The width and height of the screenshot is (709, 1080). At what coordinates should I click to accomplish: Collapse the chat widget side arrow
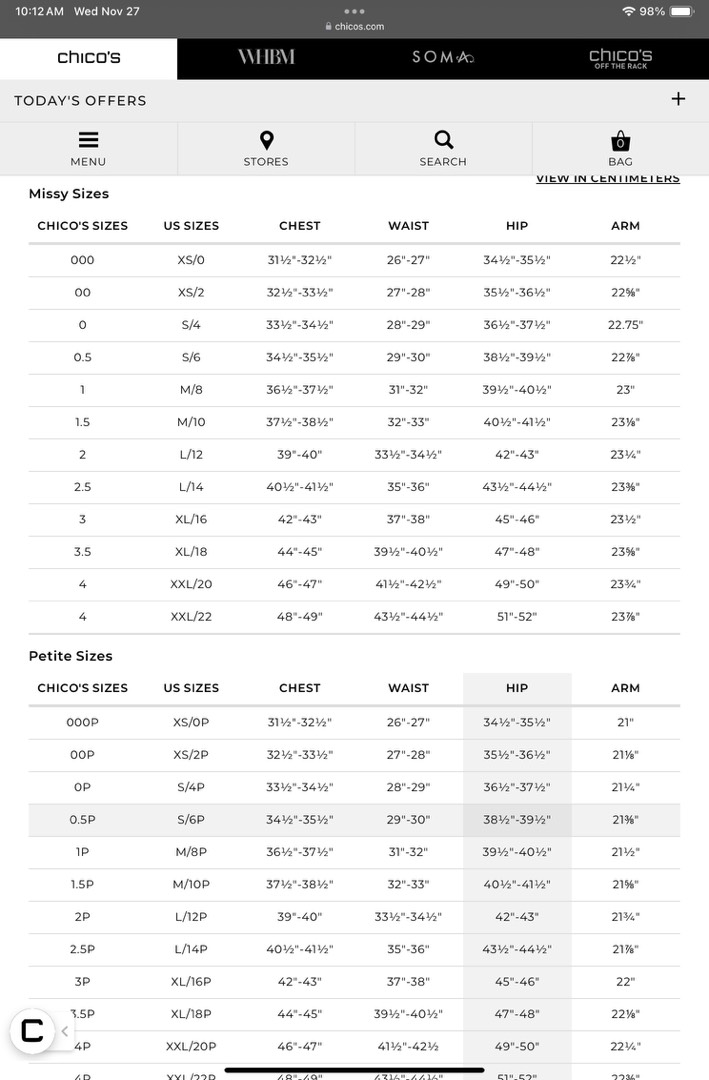[x=65, y=1031]
